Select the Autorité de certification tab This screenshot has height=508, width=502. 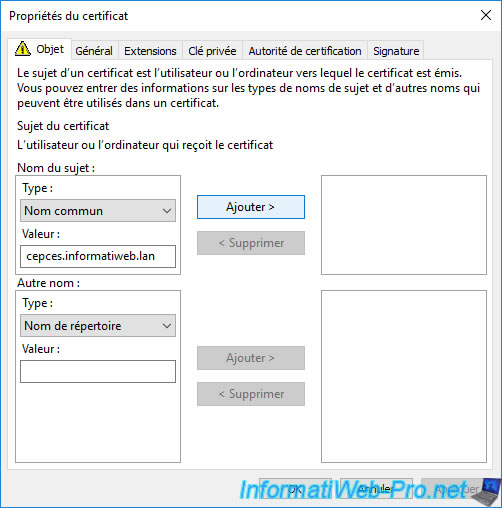(x=305, y=51)
